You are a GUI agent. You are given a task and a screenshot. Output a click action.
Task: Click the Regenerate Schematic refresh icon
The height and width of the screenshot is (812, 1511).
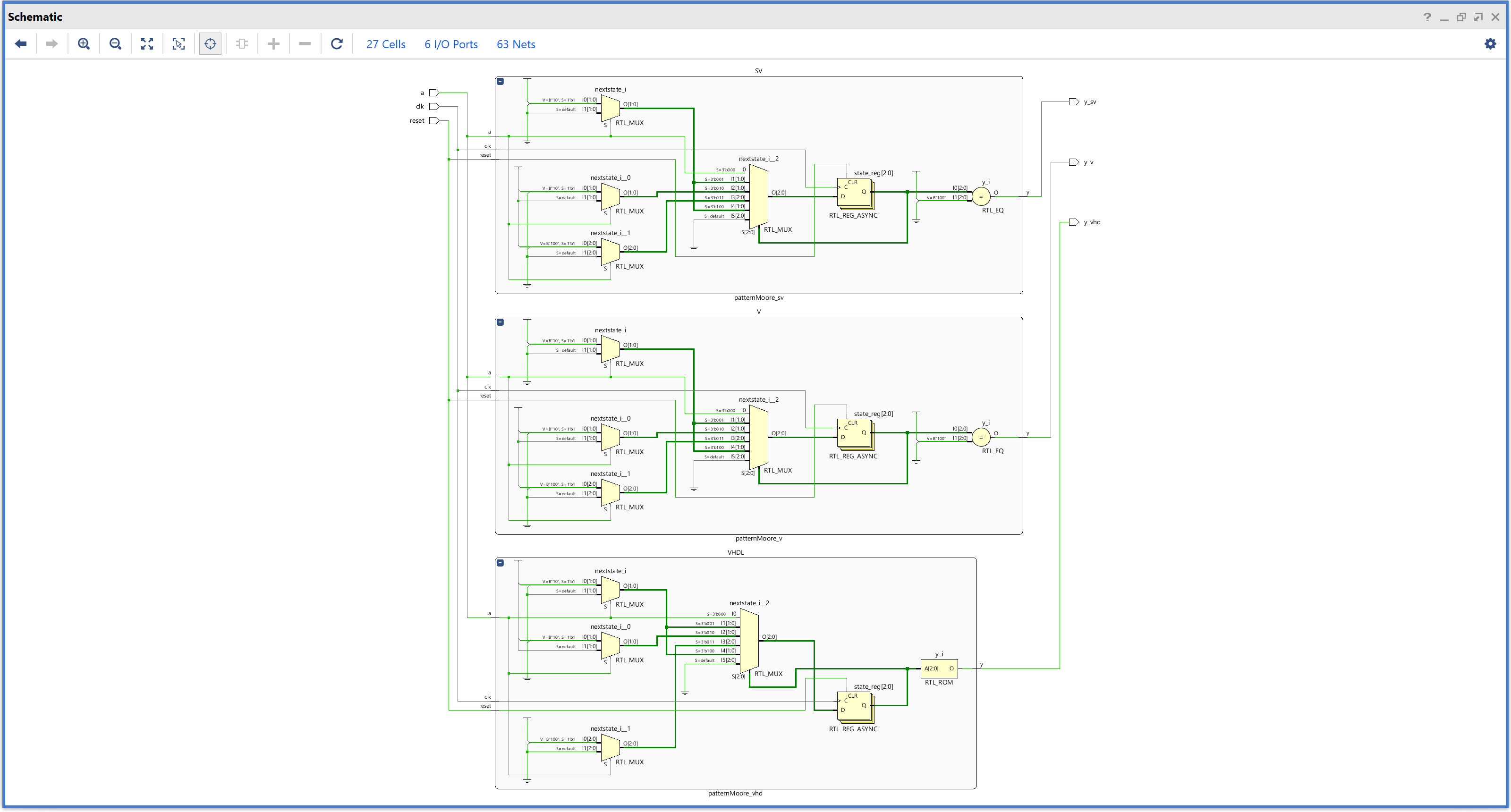pos(337,44)
